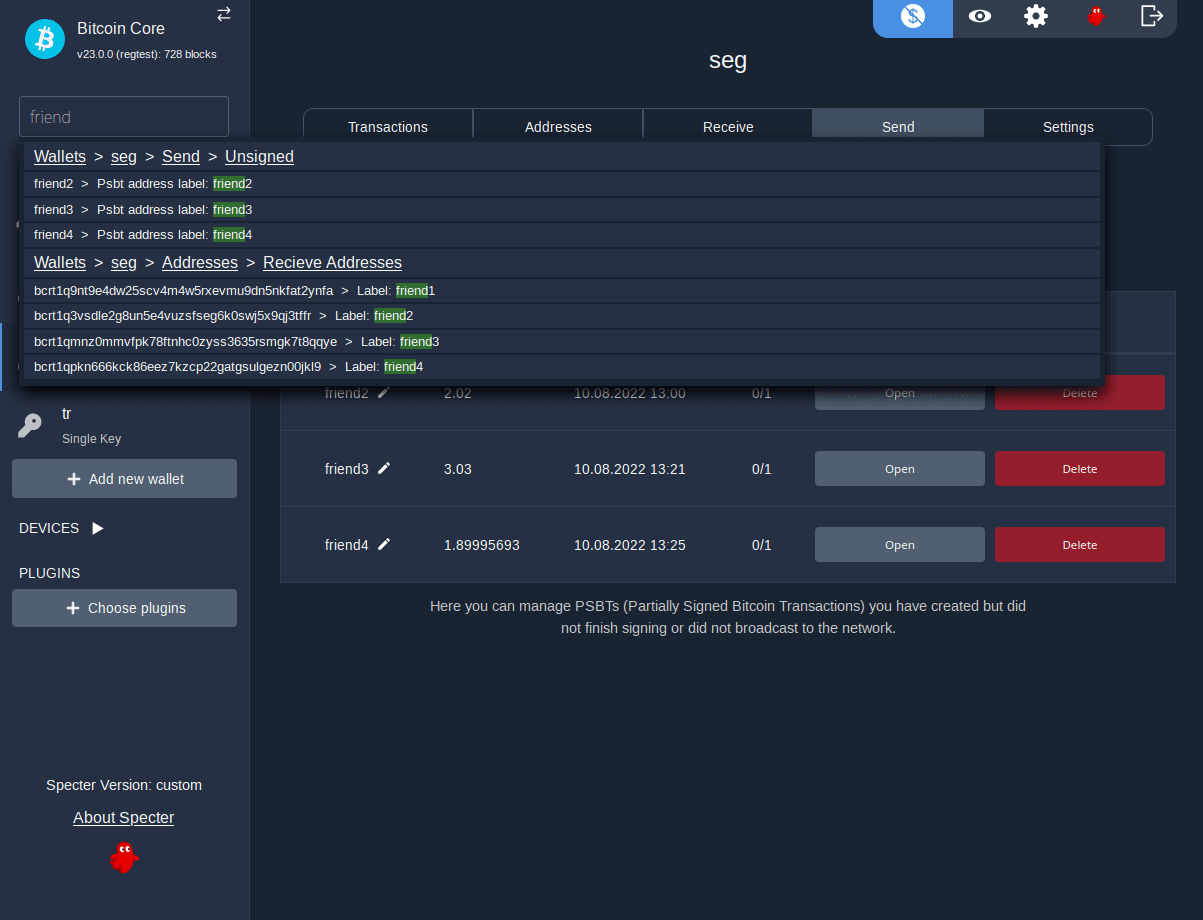Click the PLUGINS section heading

50,573
